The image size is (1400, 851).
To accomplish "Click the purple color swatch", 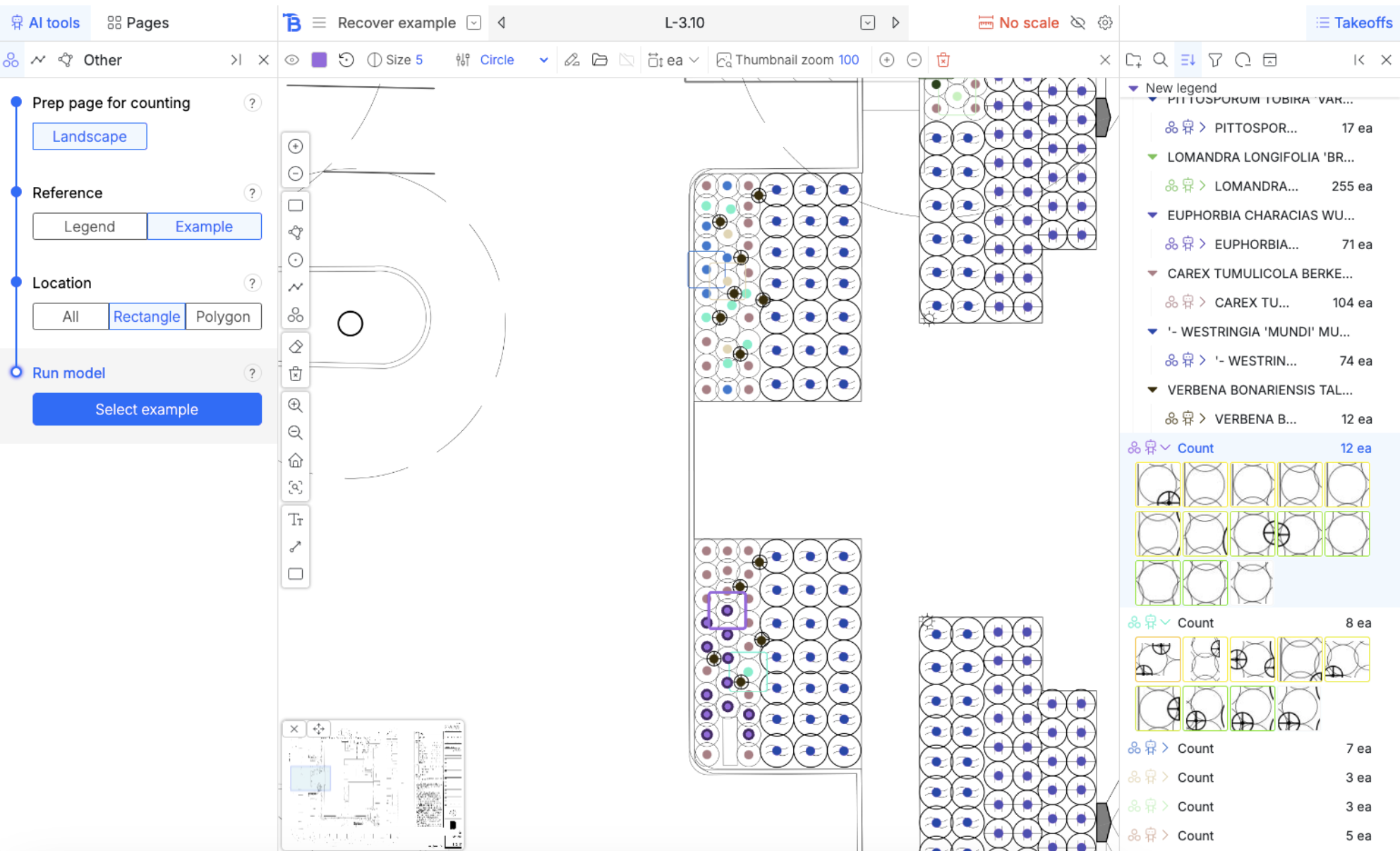I will pyautogui.click(x=319, y=60).
